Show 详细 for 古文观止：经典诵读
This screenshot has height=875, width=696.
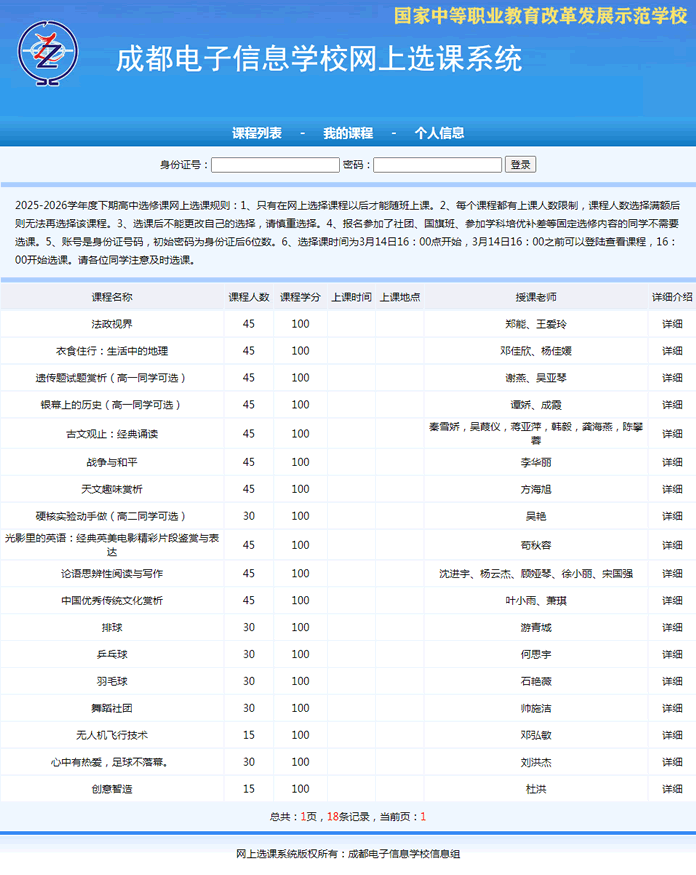click(672, 434)
